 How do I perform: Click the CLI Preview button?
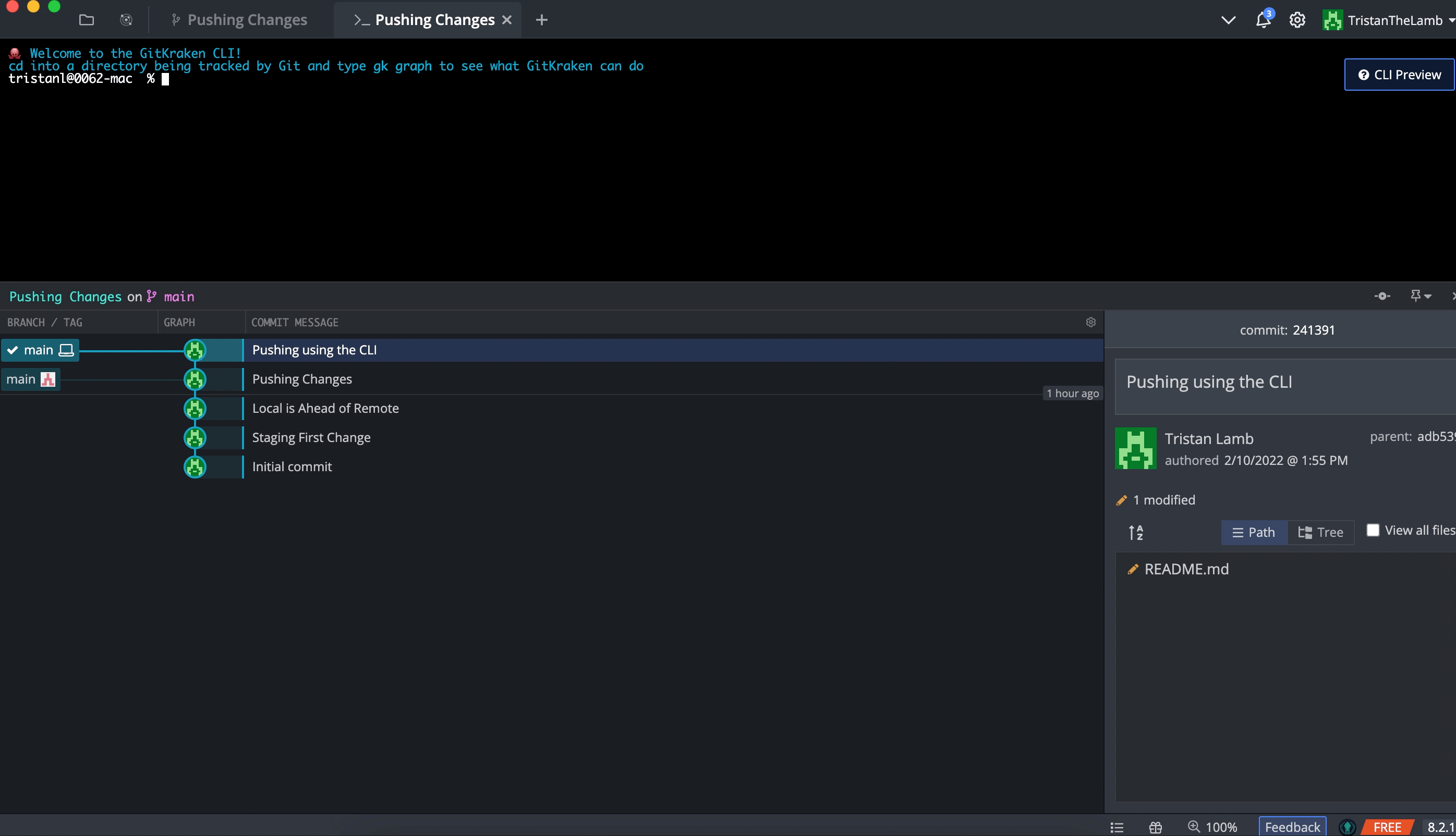pos(1398,75)
